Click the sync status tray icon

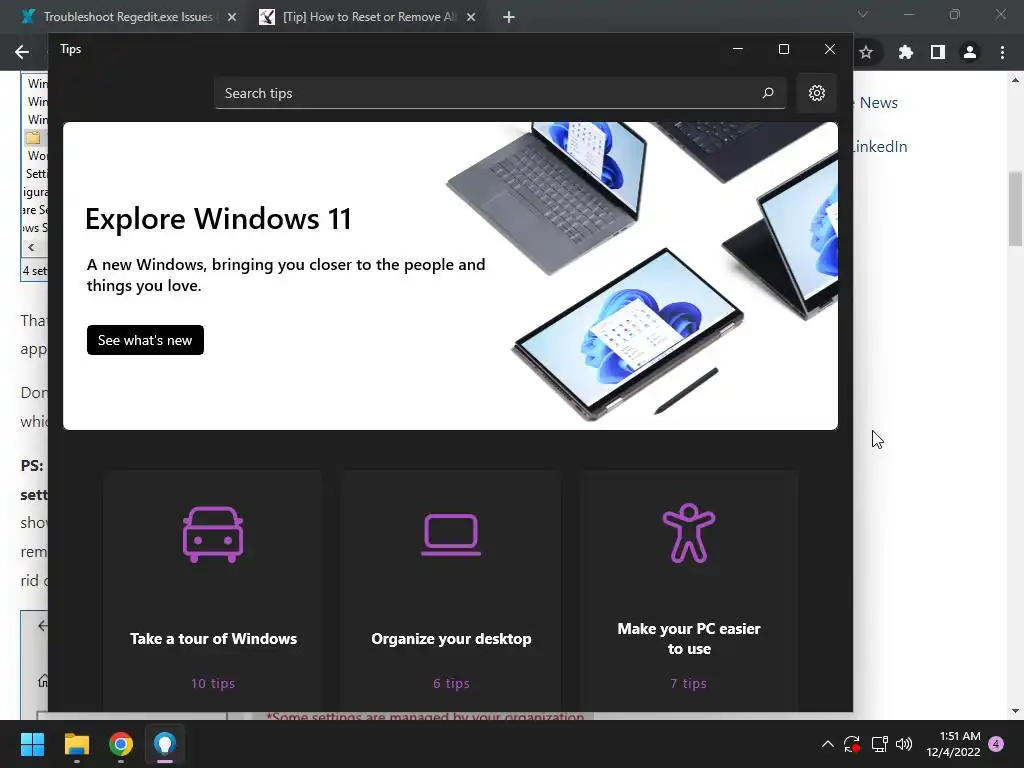pos(852,744)
